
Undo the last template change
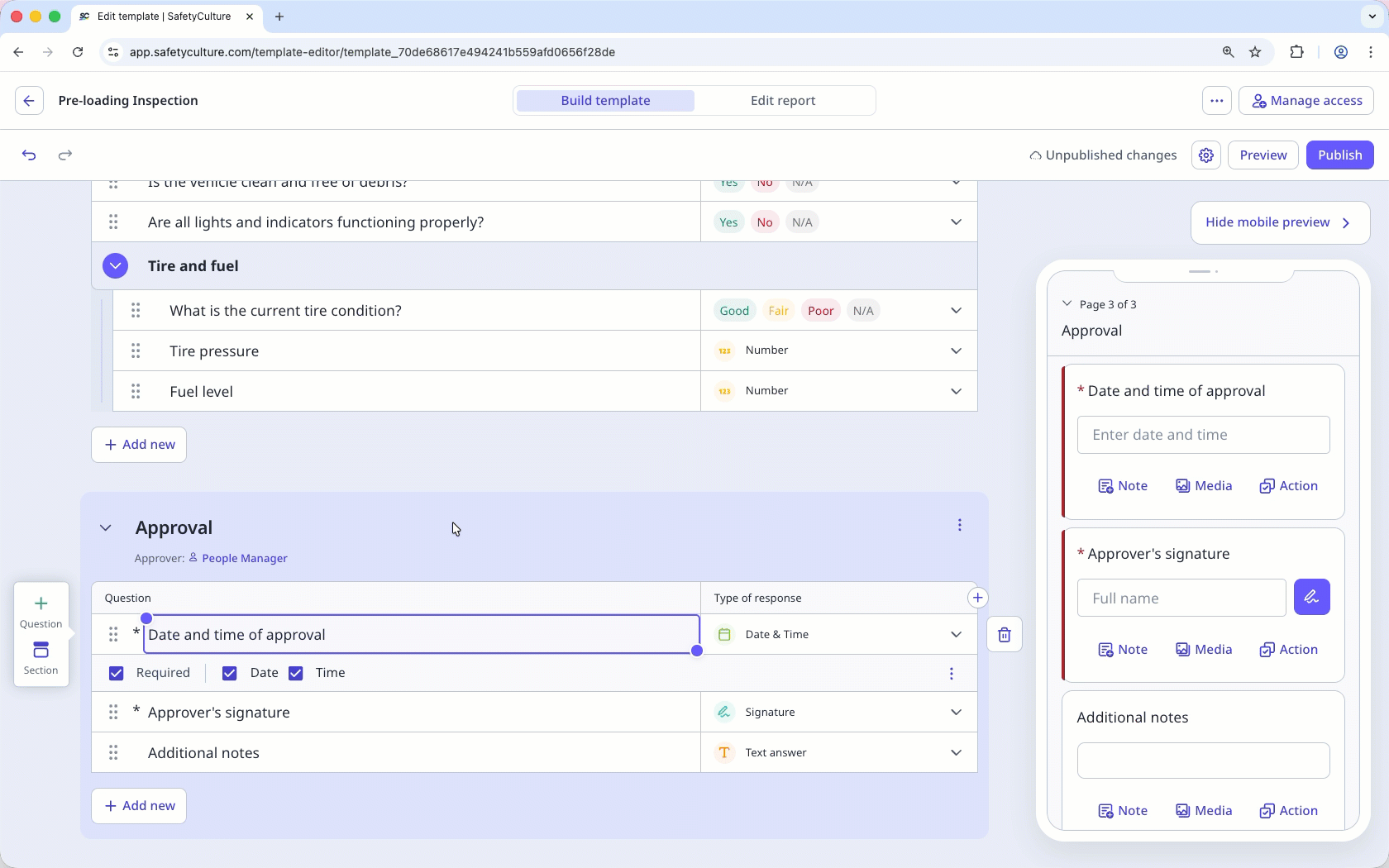[x=29, y=155]
